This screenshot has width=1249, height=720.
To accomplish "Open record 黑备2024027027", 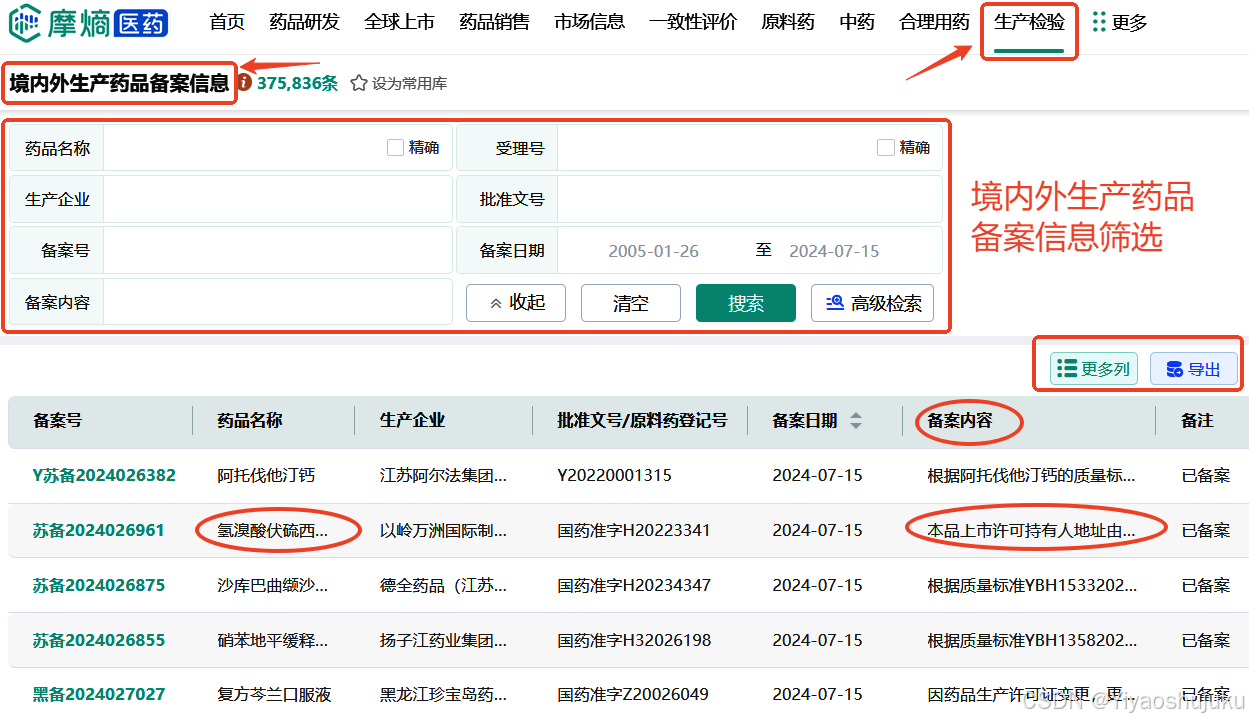I will point(98,694).
